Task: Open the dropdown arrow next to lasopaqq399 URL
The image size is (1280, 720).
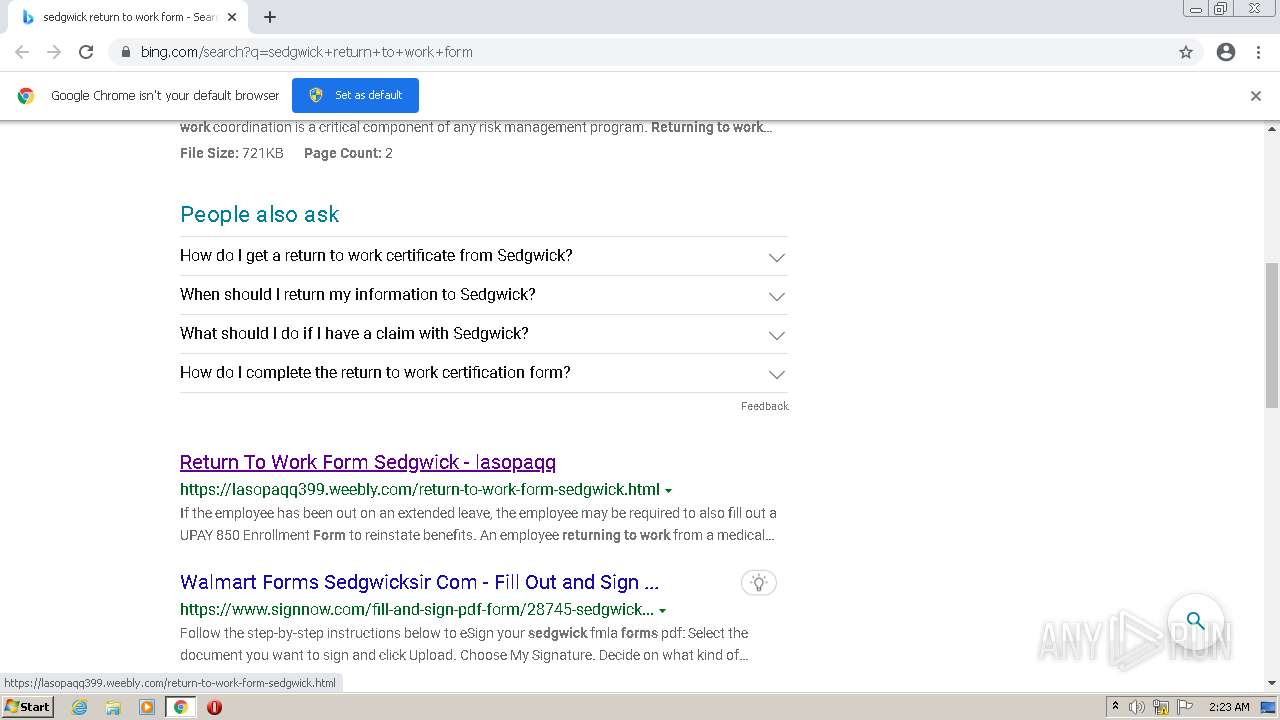Action: tap(668, 491)
